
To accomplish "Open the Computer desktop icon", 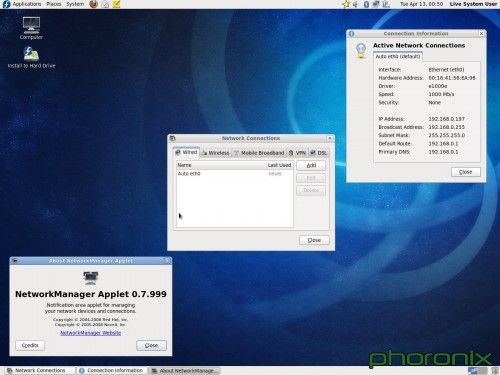I will (x=31, y=28).
